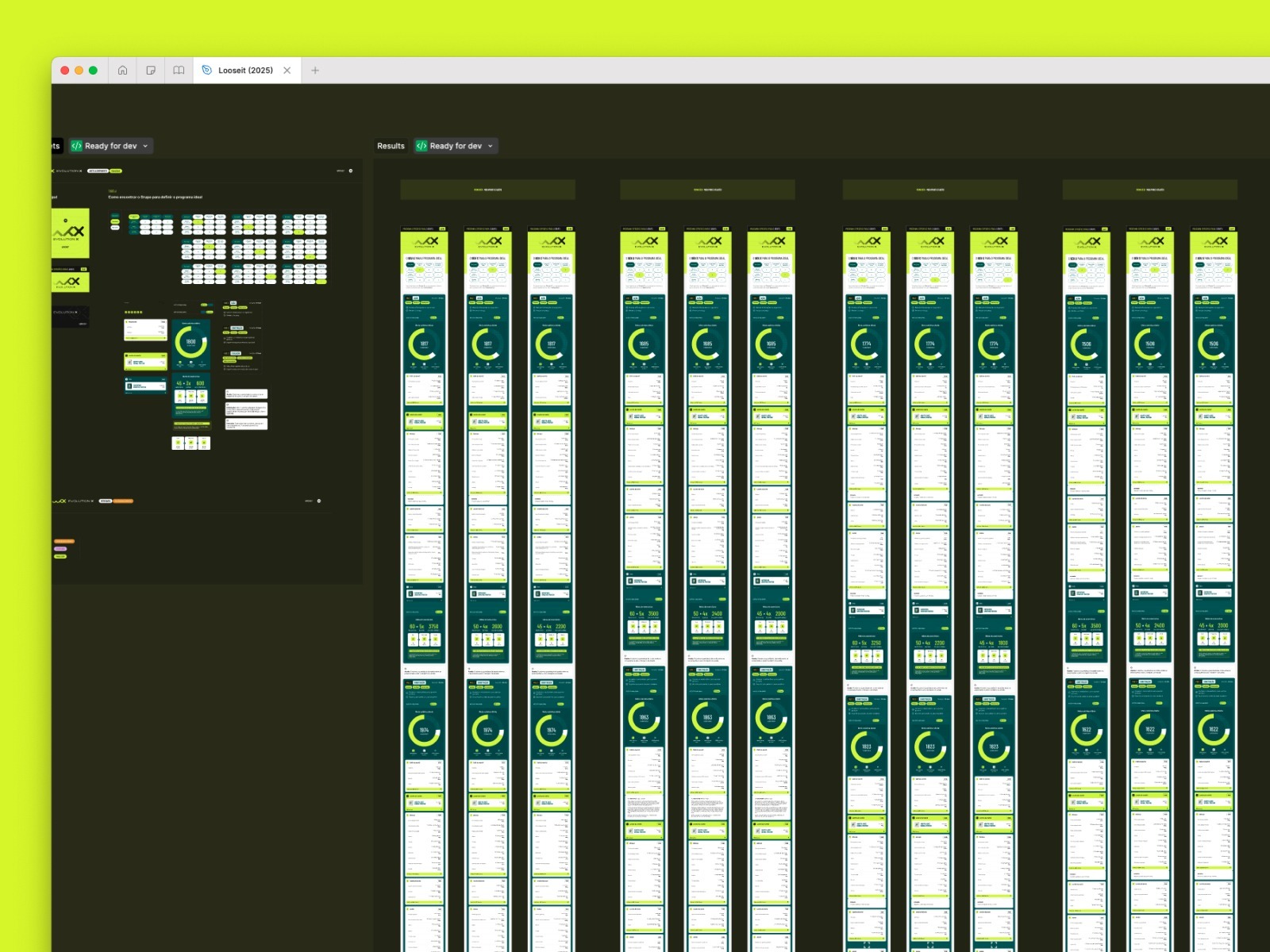Open Ready for dev dropdown above Evolution X section

pos(111,146)
